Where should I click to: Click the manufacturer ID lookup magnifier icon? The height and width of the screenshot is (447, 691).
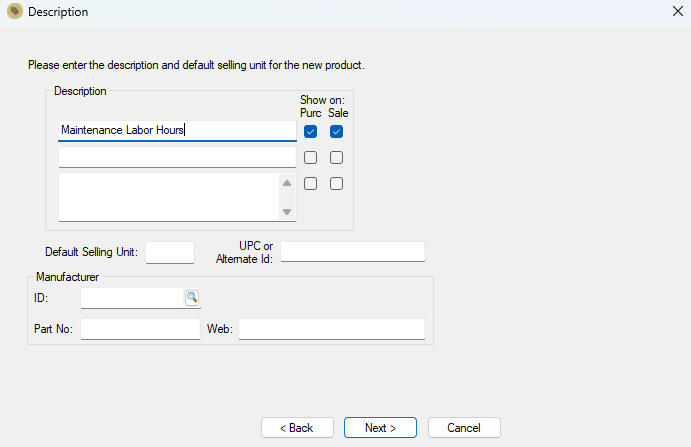coord(192,298)
